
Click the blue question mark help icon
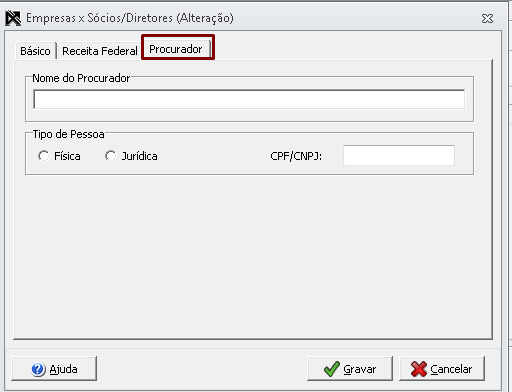coord(38,369)
